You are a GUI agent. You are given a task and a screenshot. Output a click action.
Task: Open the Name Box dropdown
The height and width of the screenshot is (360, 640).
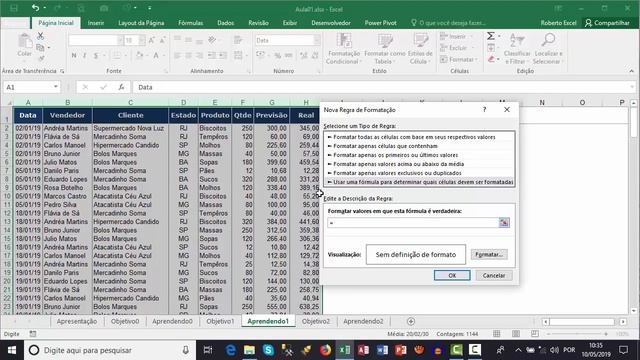pyautogui.click(x=56, y=87)
